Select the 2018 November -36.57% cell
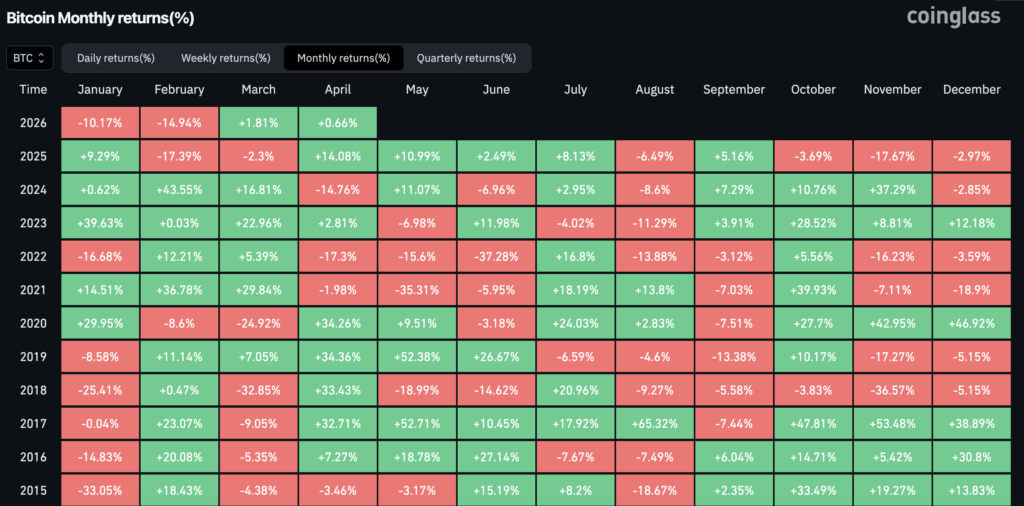 pos(892,389)
